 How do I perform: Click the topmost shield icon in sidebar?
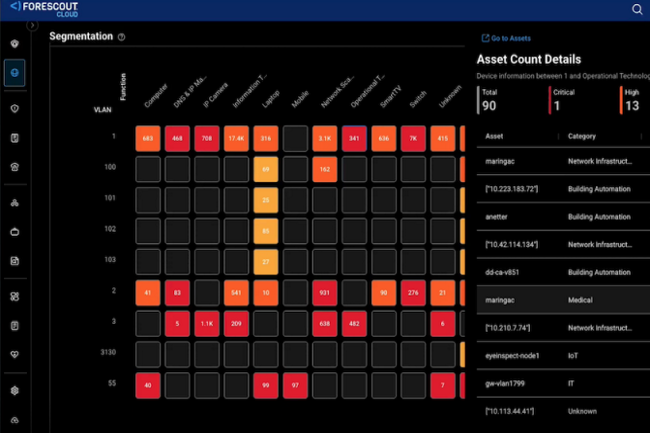pos(15,44)
